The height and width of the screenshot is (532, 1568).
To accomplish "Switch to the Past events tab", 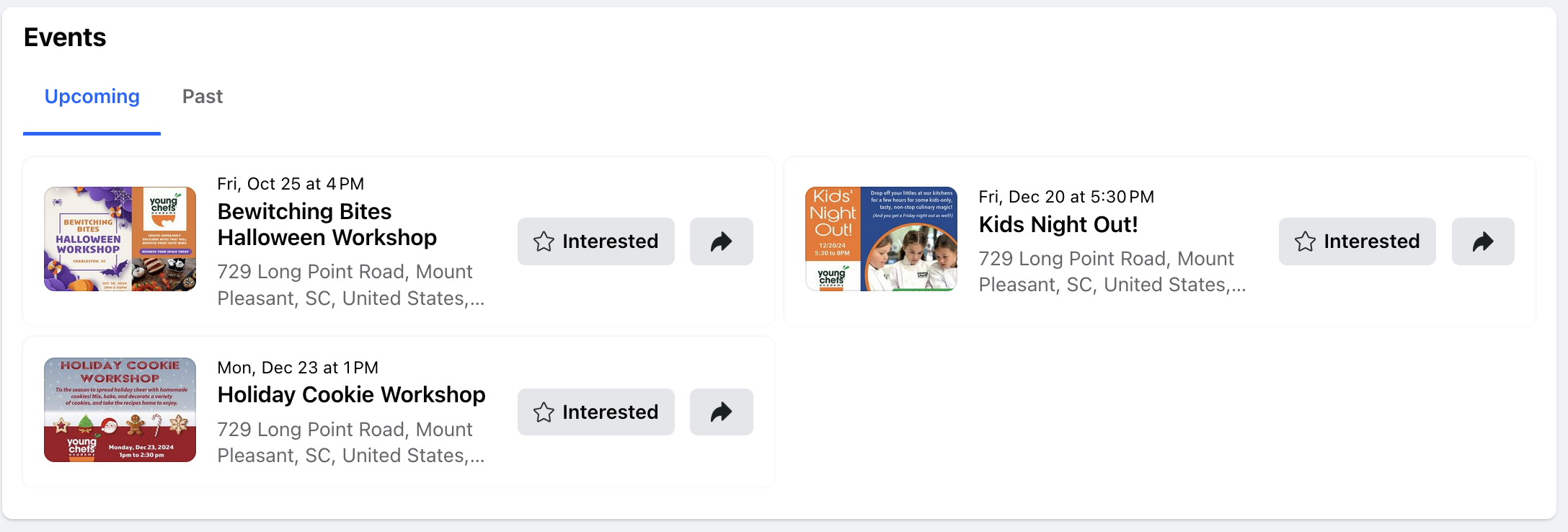I will click(x=203, y=97).
